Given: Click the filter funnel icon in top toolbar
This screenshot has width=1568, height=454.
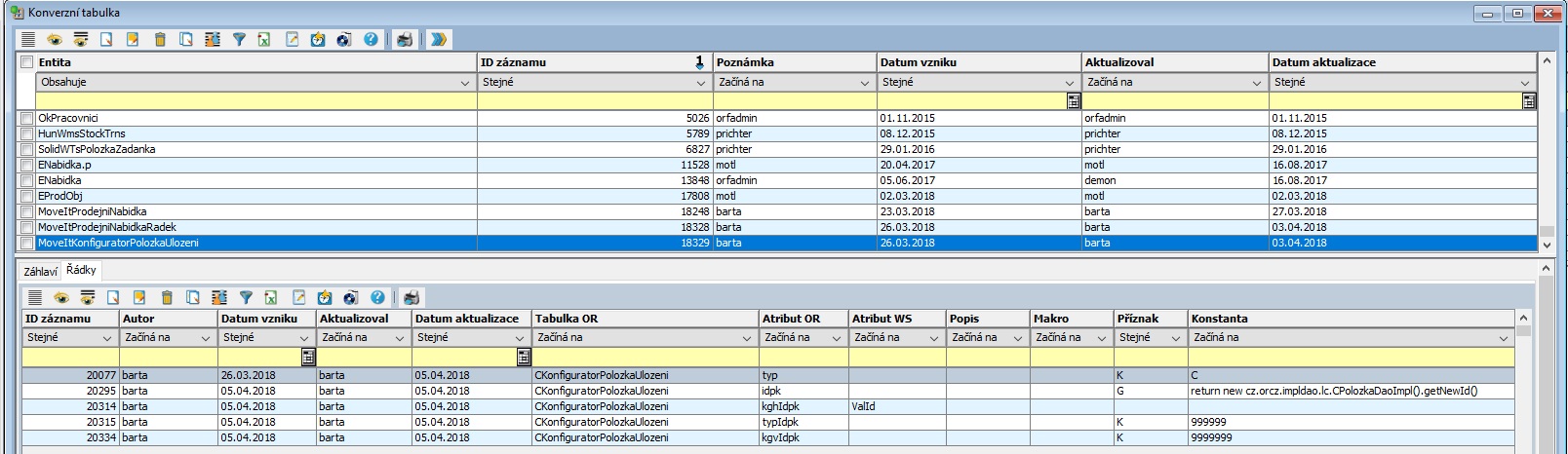Looking at the screenshot, I should (x=239, y=40).
